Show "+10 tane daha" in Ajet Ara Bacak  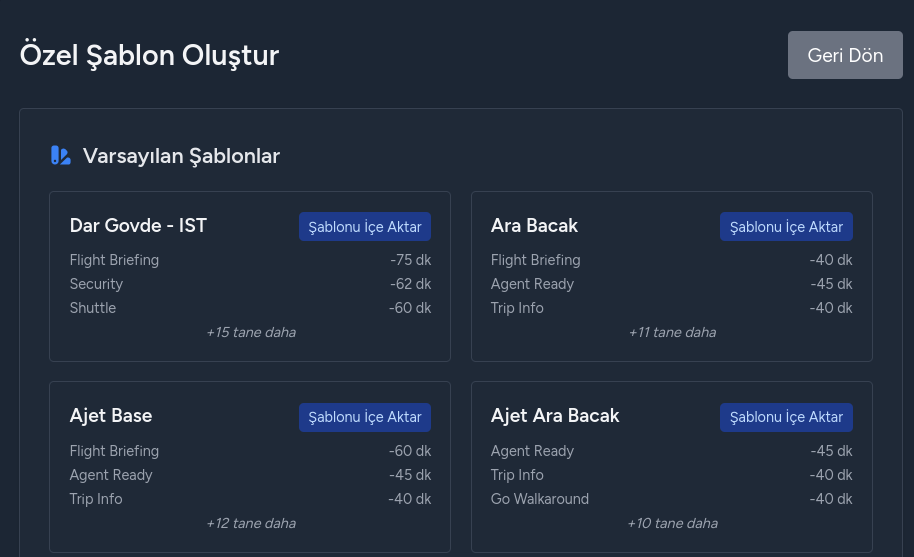point(672,523)
